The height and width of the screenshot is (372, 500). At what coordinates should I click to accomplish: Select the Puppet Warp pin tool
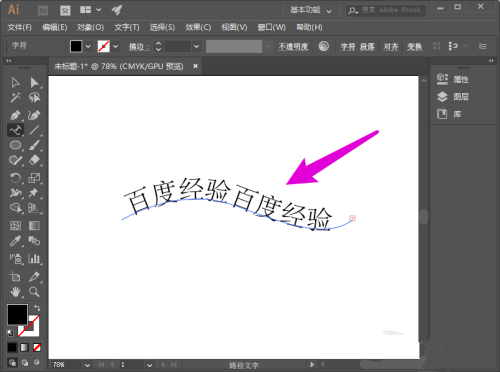[34, 193]
